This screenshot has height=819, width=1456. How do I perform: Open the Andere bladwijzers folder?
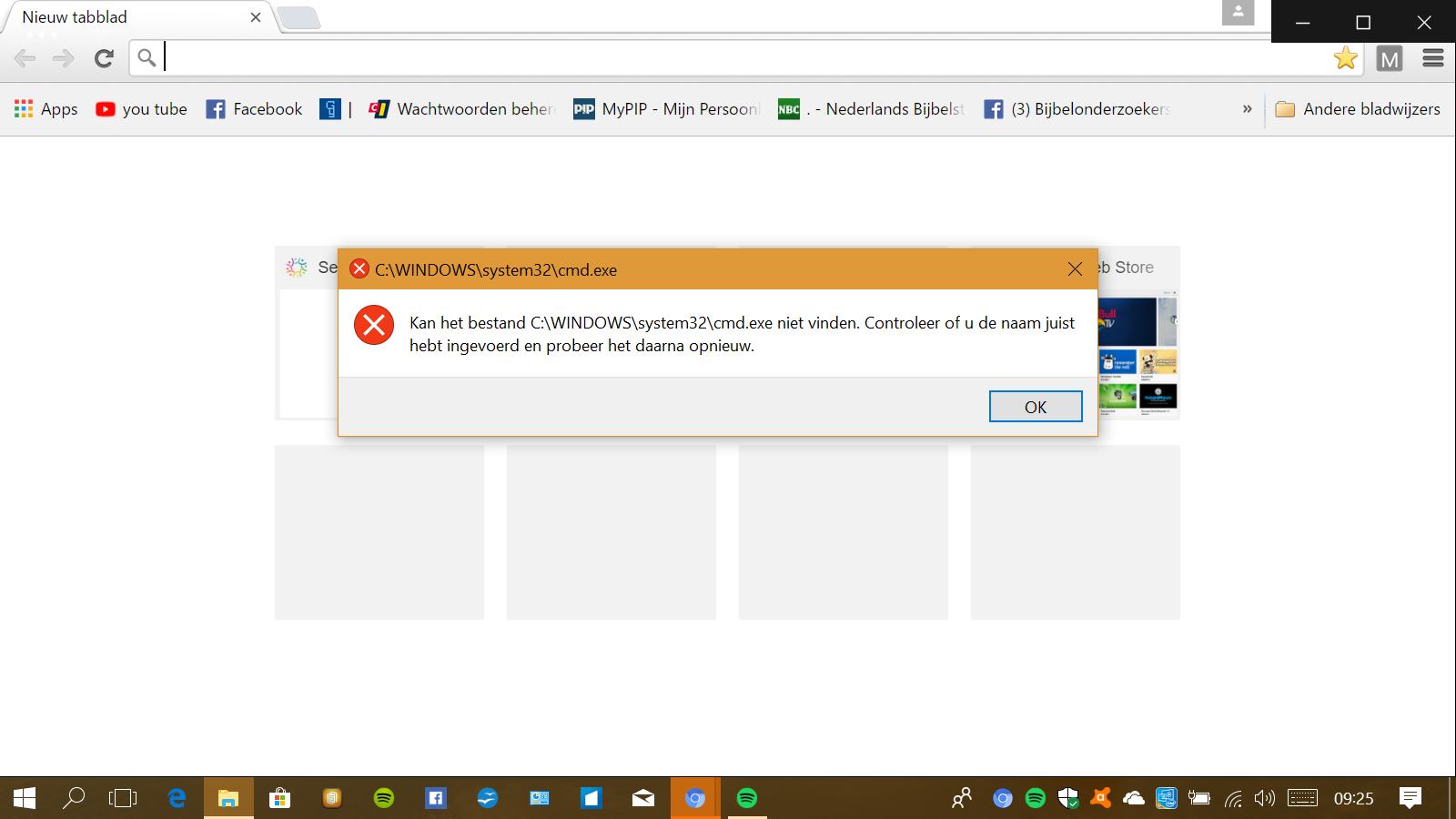pyautogui.click(x=1358, y=109)
